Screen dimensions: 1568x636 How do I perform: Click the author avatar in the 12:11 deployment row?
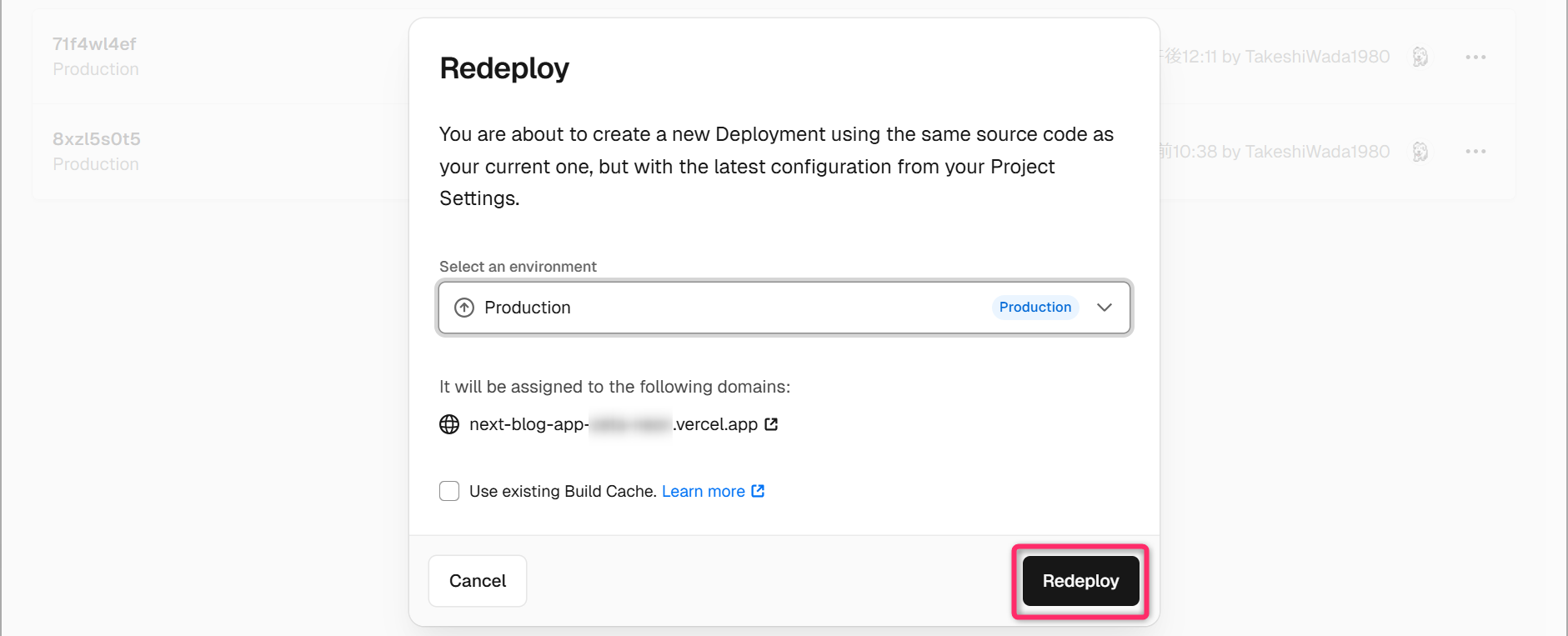(x=1420, y=57)
